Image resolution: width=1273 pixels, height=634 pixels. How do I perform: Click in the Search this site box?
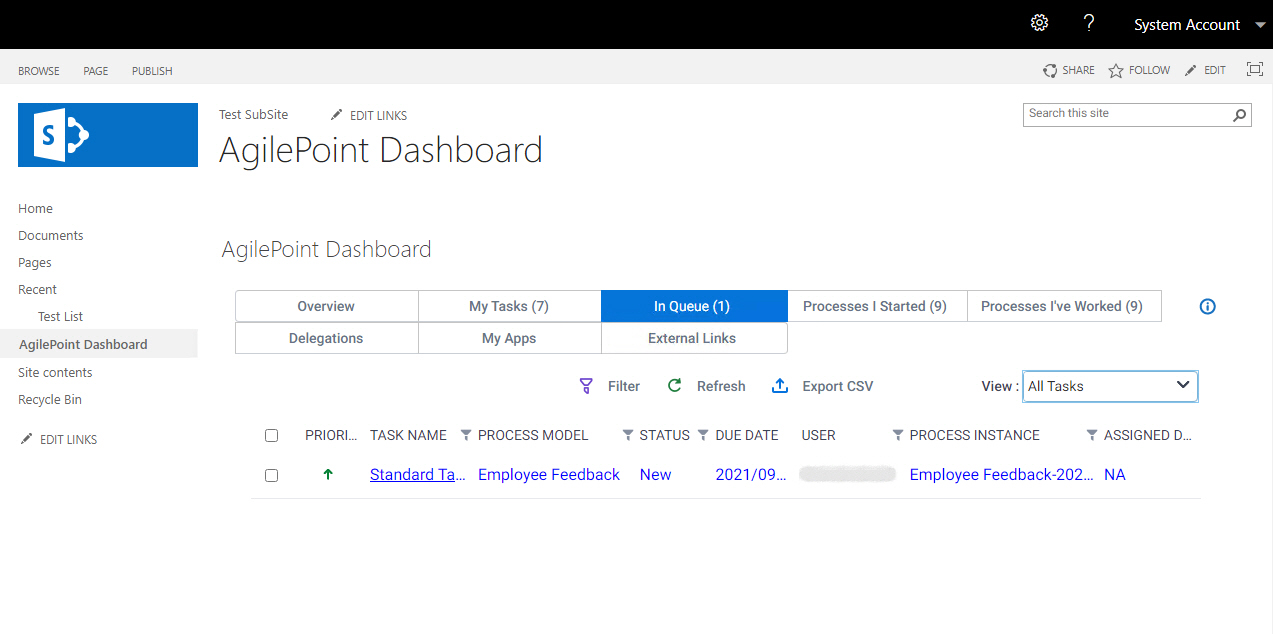coord(1126,114)
